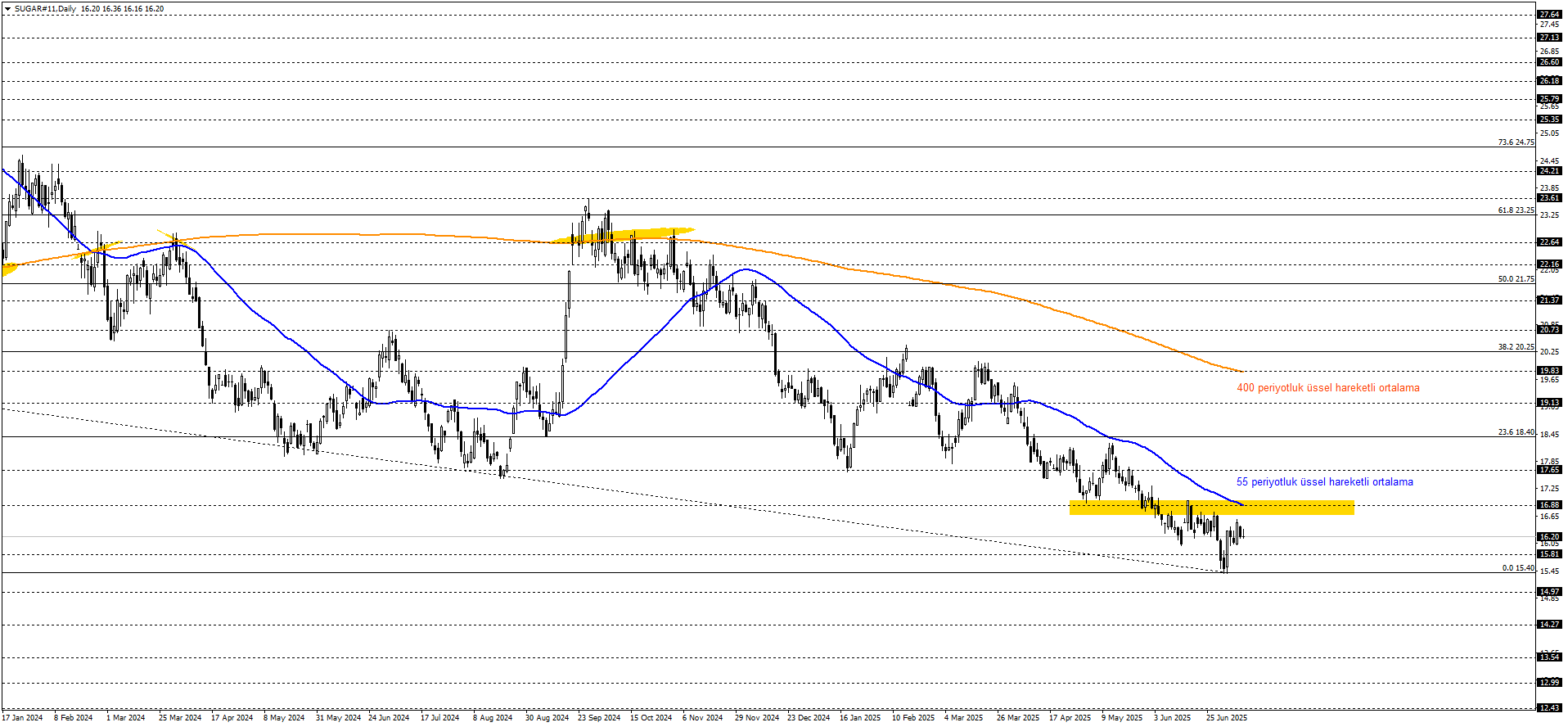
Task: Click the 19.13 price level tag
Action: [1549, 403]
